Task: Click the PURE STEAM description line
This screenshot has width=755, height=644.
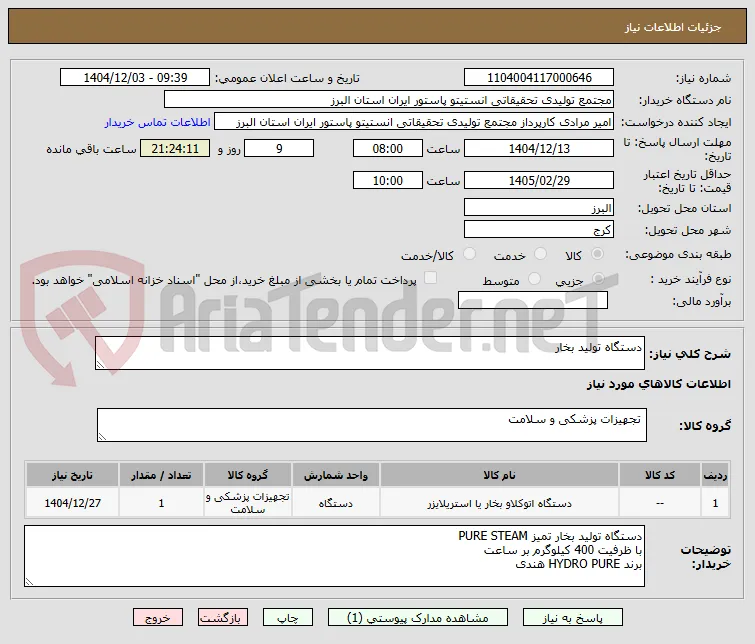Action: click(550, 536)
